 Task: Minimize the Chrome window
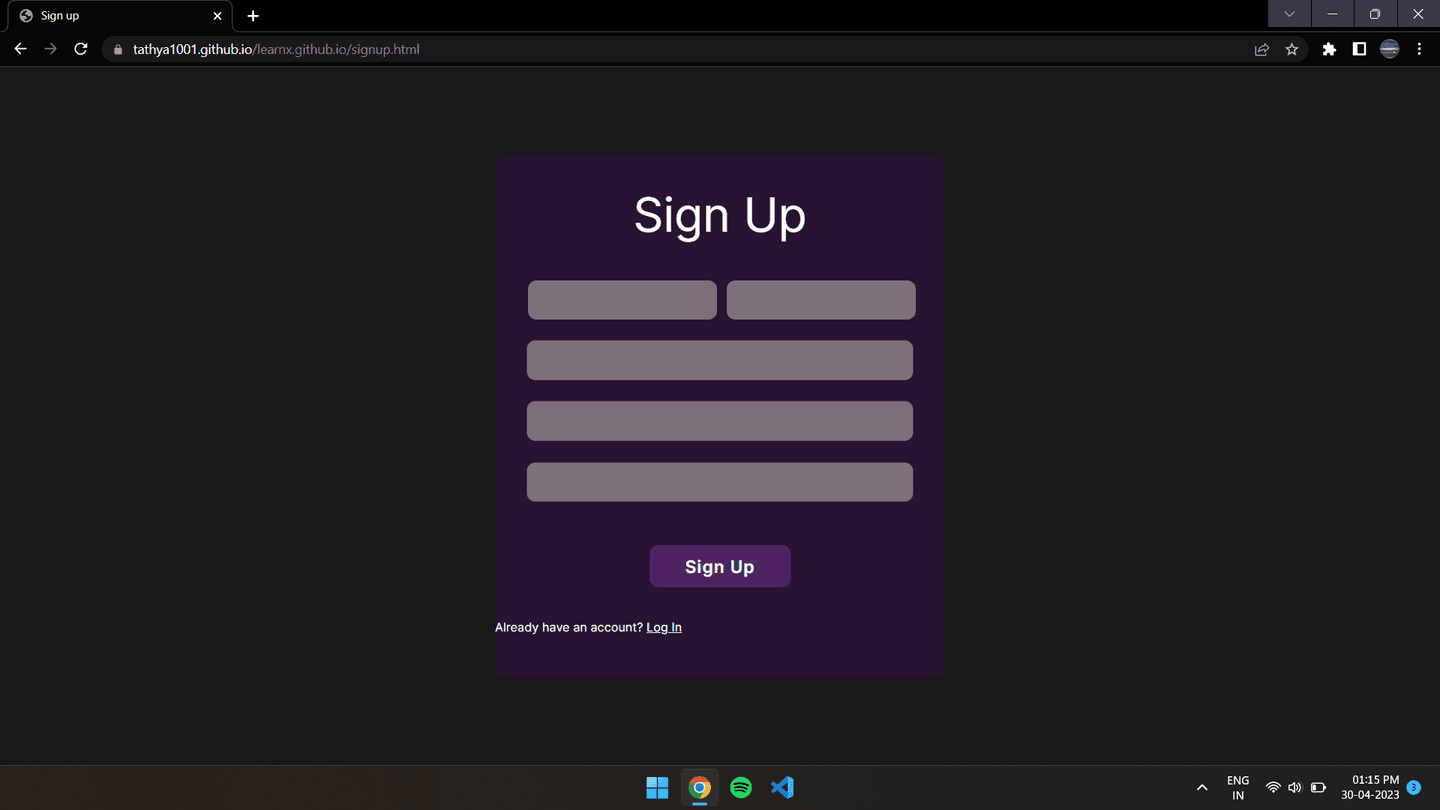tap(1332, 14)
